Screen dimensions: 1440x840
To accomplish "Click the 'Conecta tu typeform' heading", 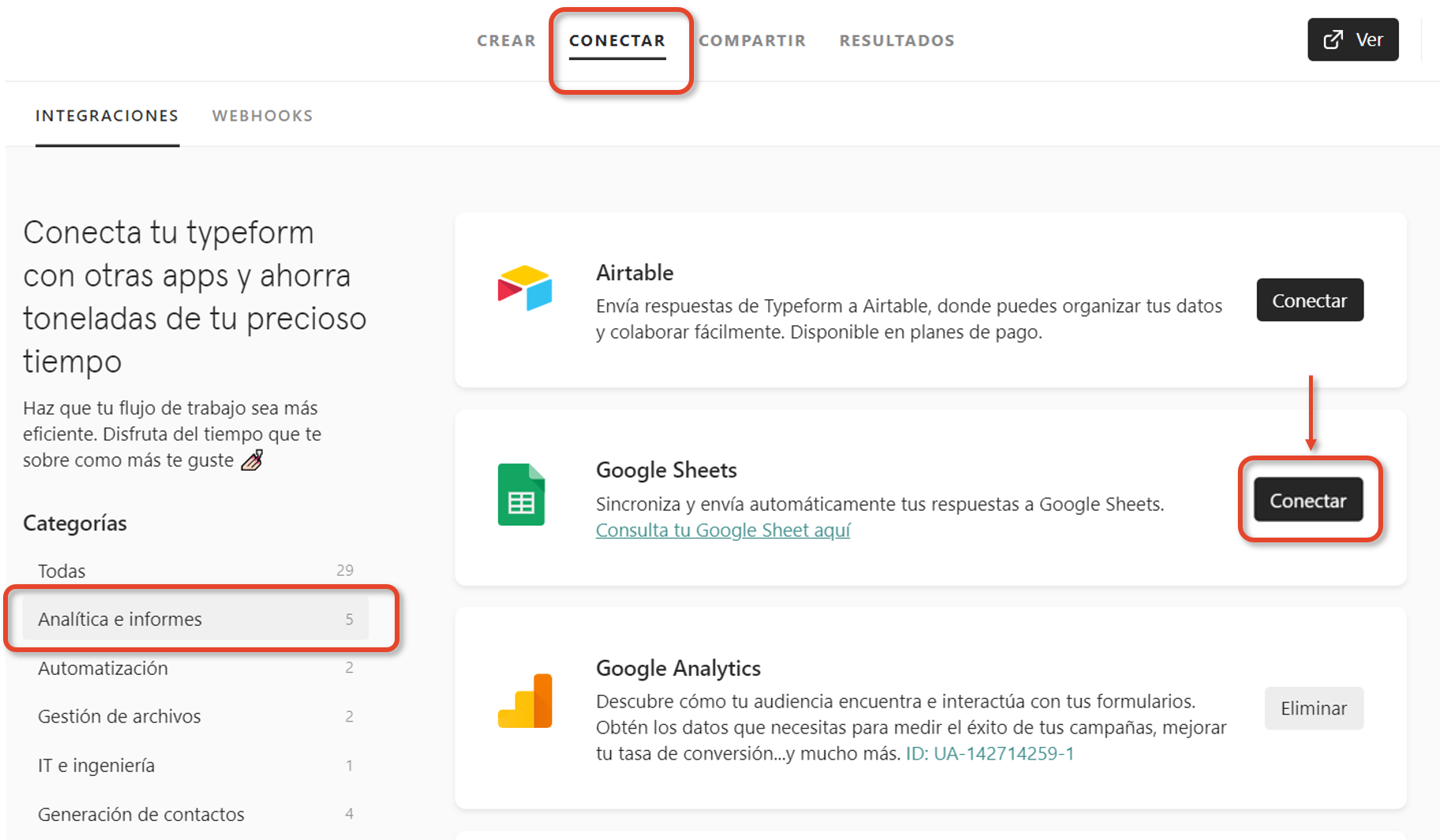I will pyautogui.click(x=195, y=297).
